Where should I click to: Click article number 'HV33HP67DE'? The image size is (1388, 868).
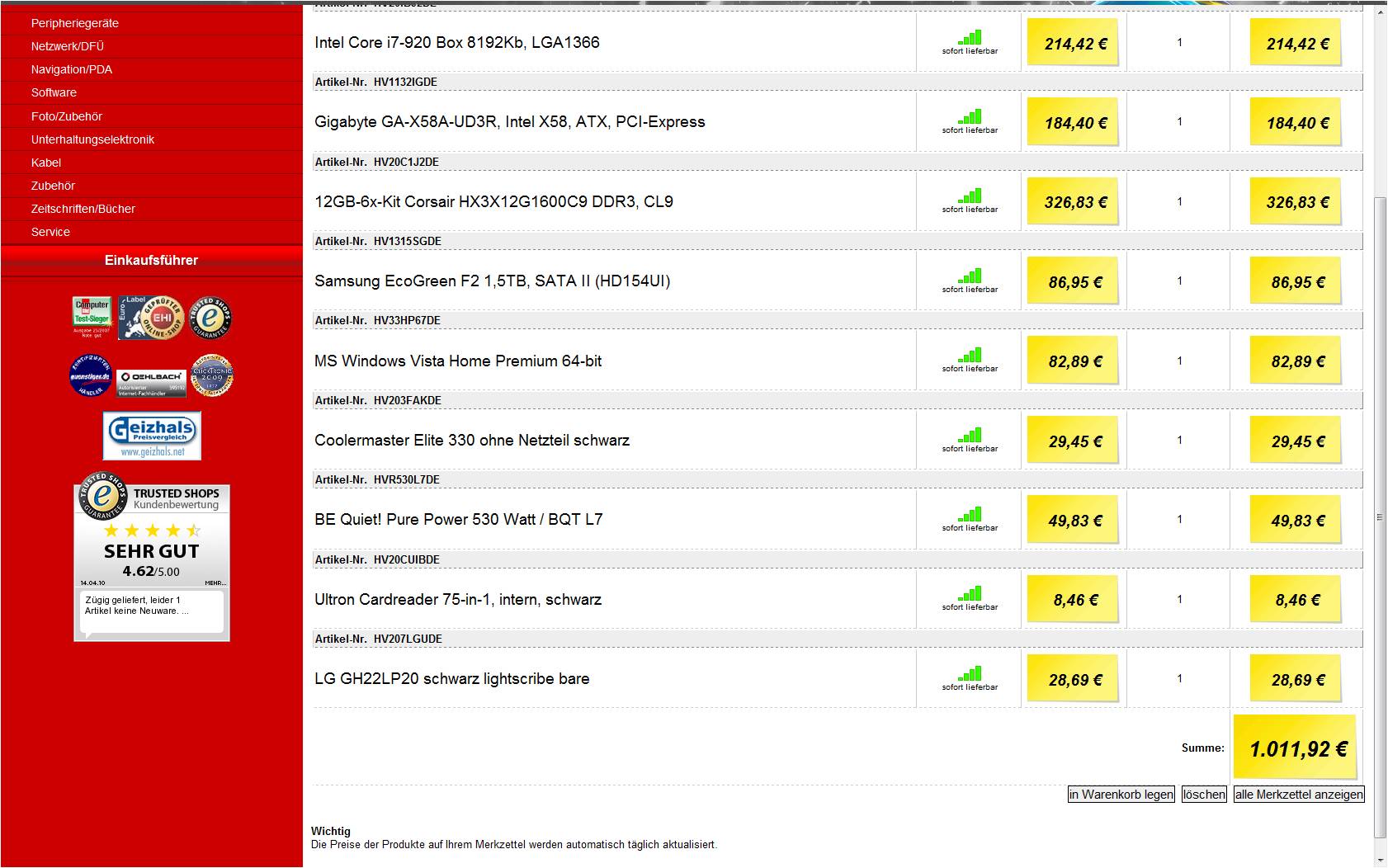(x=407, y=320)
